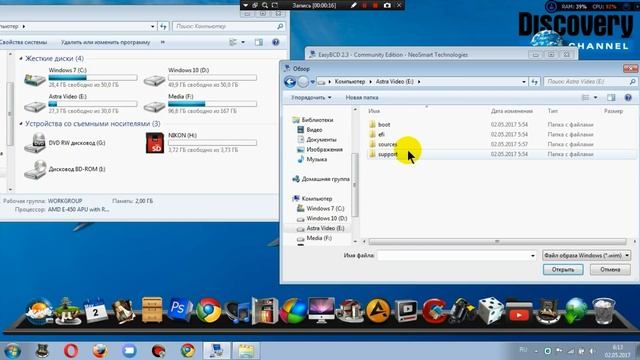Toggle preview pane in Computer window
Screen dimensions: 640x360
[x=259, y=42]
